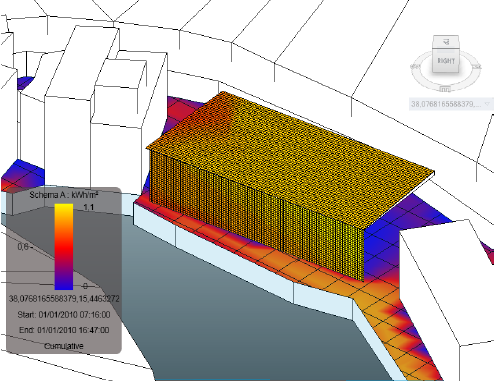Click the west label on the compass
Viewport: 501px width, 381px height.
(415, 66)
